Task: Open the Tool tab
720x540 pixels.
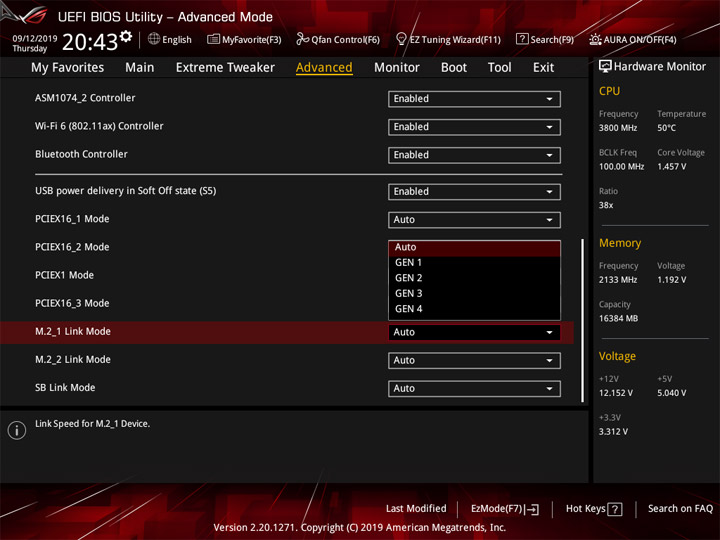Action: [x=499, y=68]
